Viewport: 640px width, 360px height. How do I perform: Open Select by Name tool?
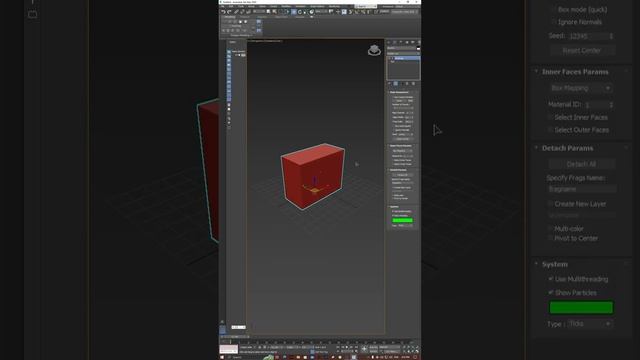coord(275,12)
